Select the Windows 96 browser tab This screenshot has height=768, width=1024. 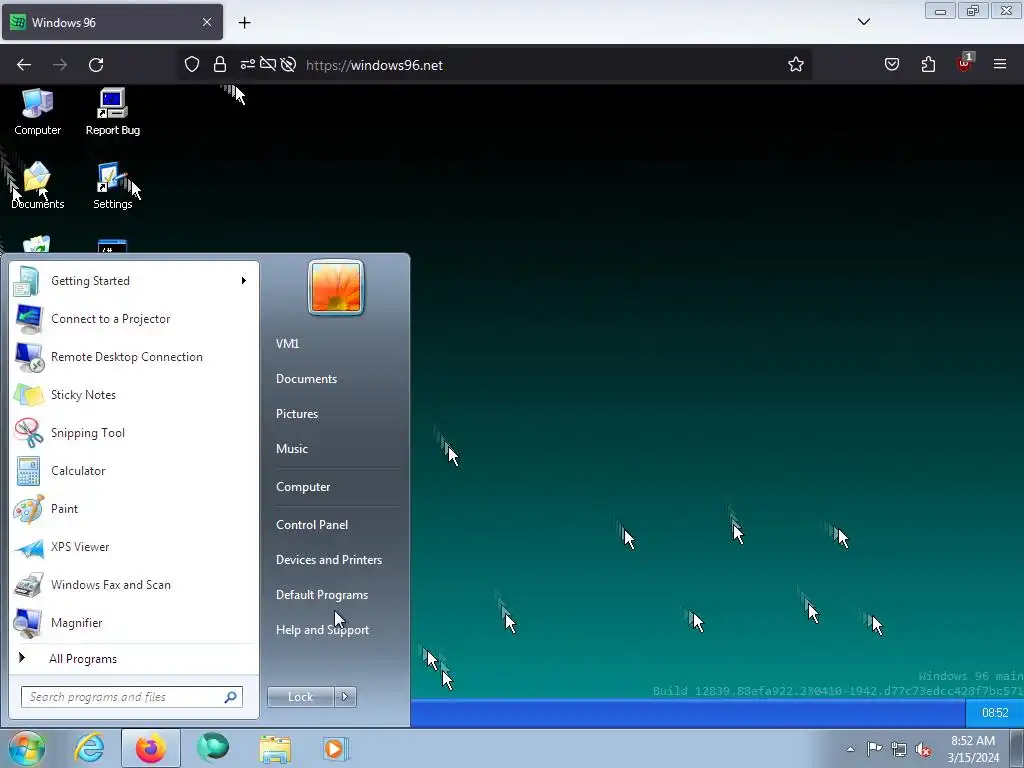click(x=112, y=22)
